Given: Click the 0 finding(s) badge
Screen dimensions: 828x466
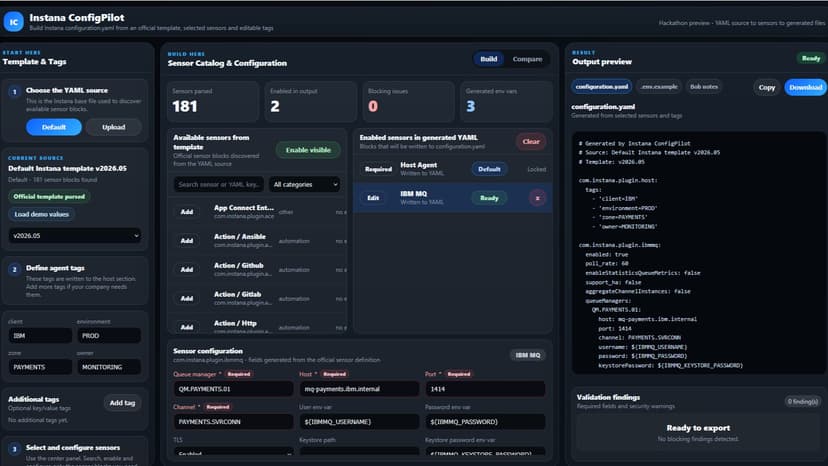Looking at the screenshot, I should [x=803, y=402].
